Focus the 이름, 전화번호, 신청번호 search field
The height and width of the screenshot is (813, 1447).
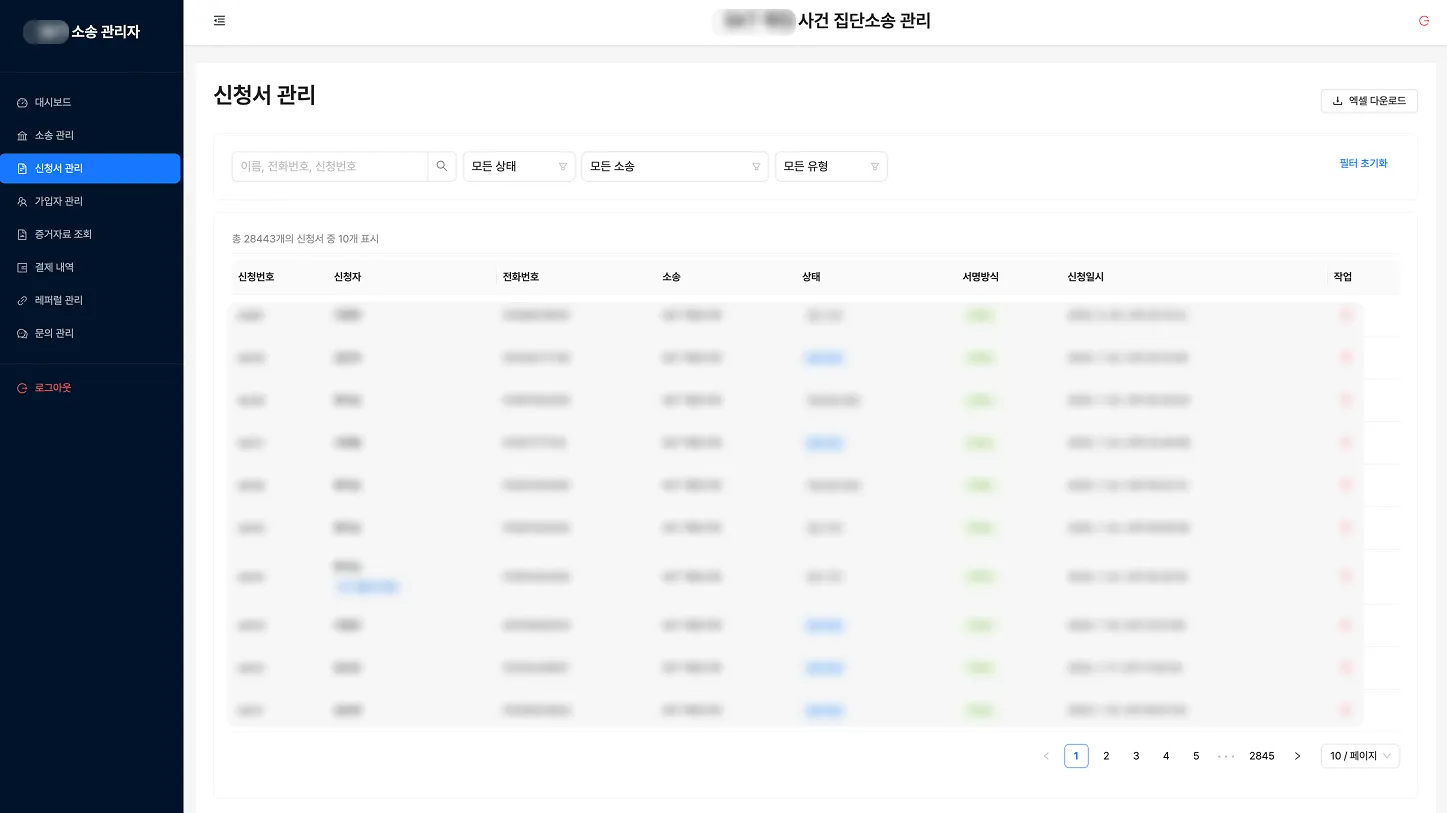pyautogui.click(x=330, y=166)
